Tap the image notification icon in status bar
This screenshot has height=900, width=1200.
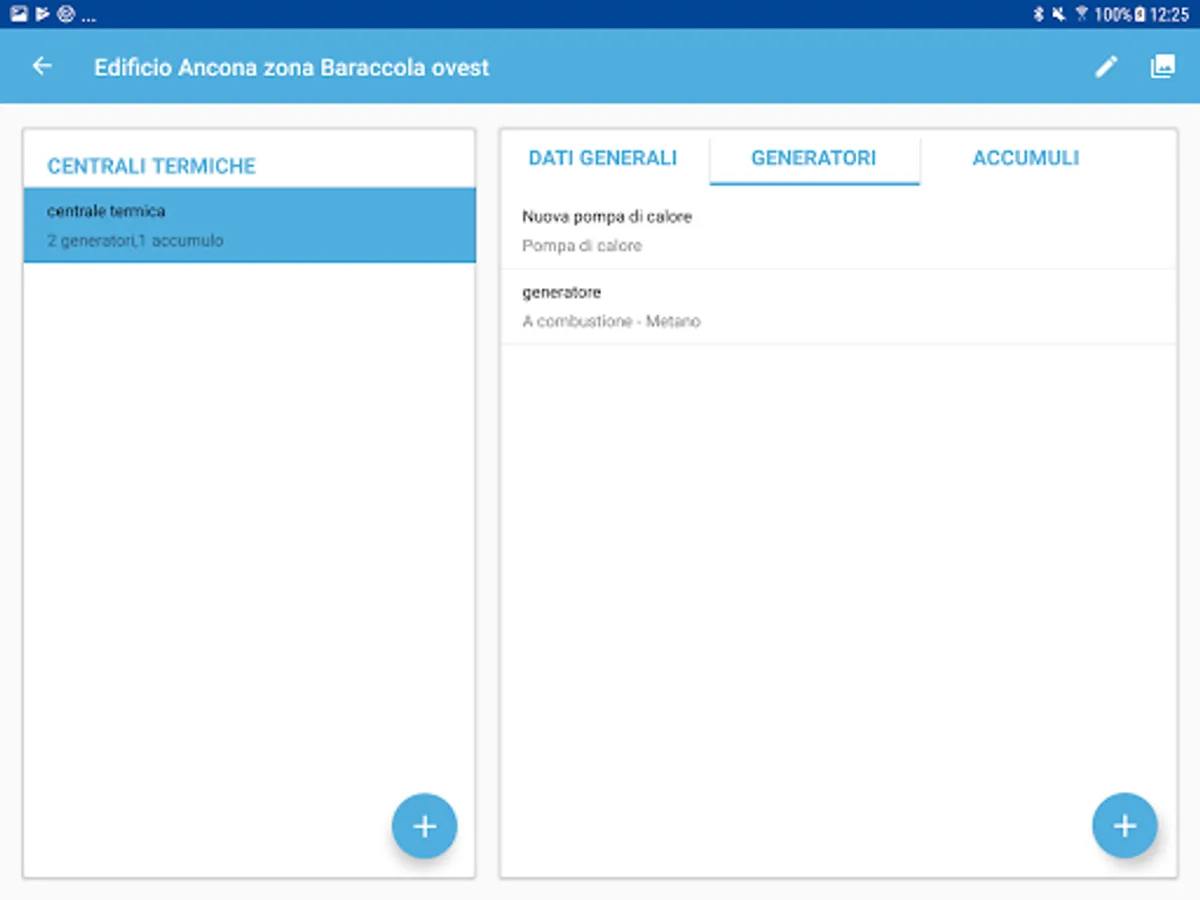[19, 14]
